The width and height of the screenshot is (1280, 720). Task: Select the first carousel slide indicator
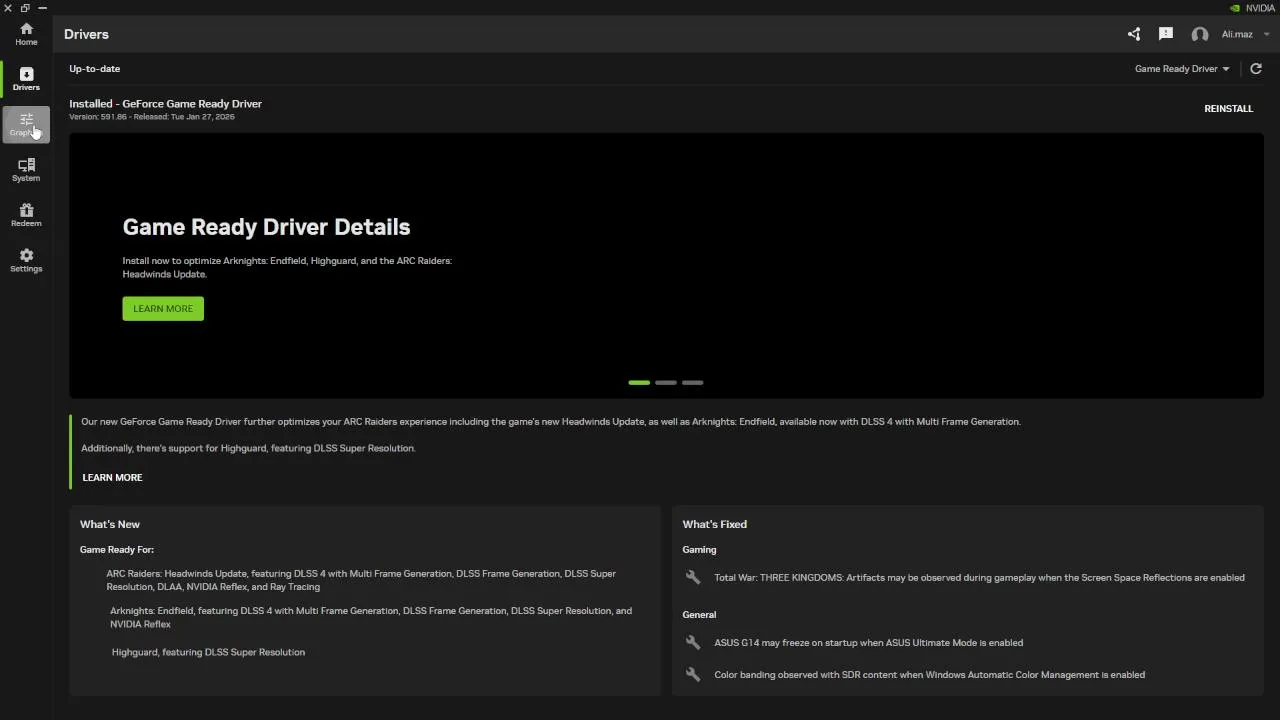pos(639,382)
